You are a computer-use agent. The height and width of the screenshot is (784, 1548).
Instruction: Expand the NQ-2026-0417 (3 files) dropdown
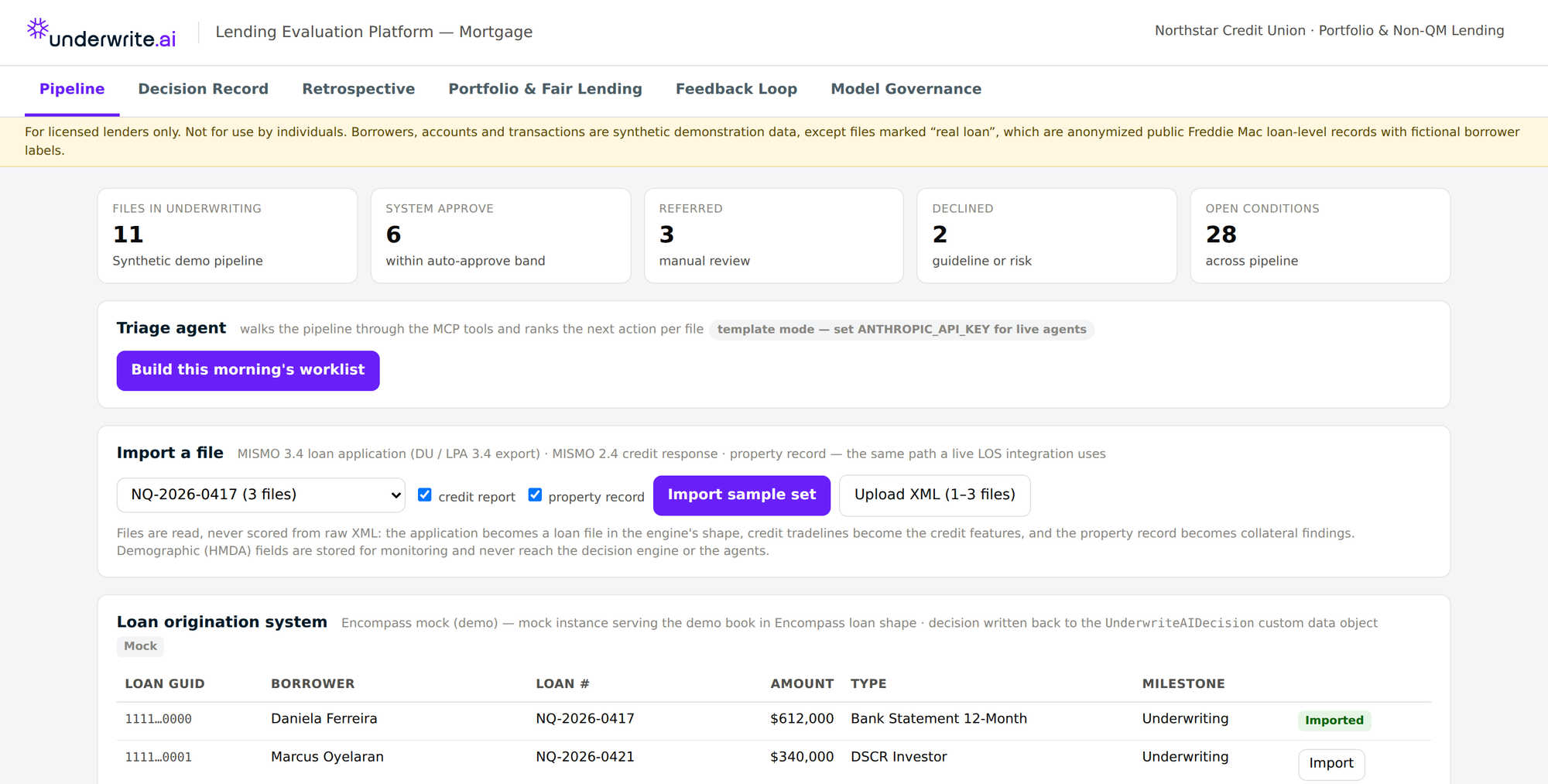pos(261,495)
